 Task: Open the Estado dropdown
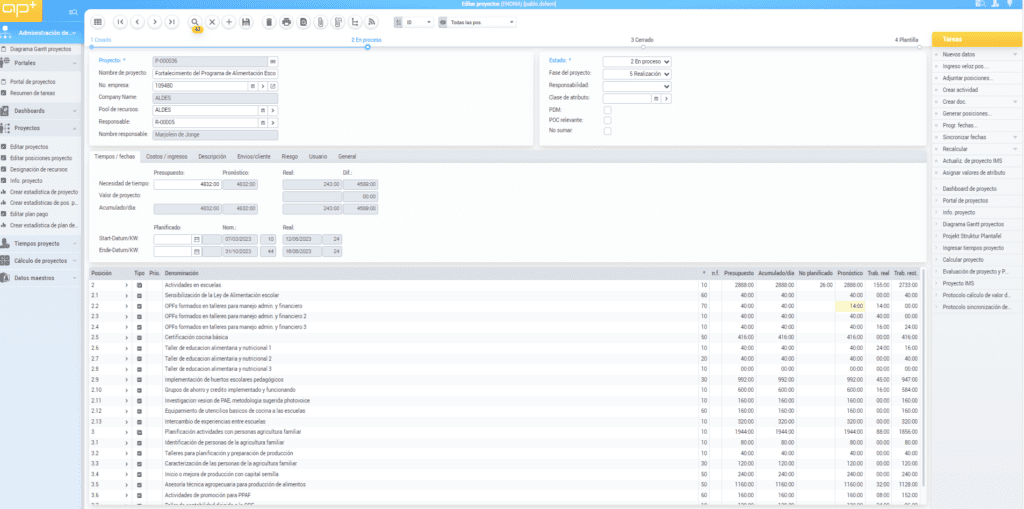[x=636, y=62]
